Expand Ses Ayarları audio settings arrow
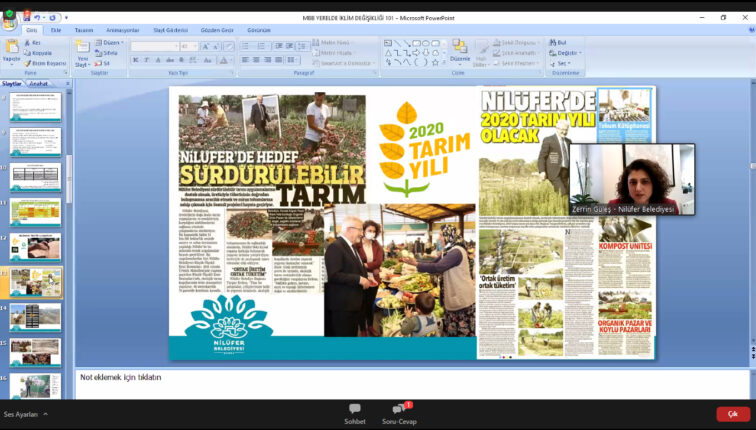Viewport: 756px width, 430px height. tap(45, 414)
